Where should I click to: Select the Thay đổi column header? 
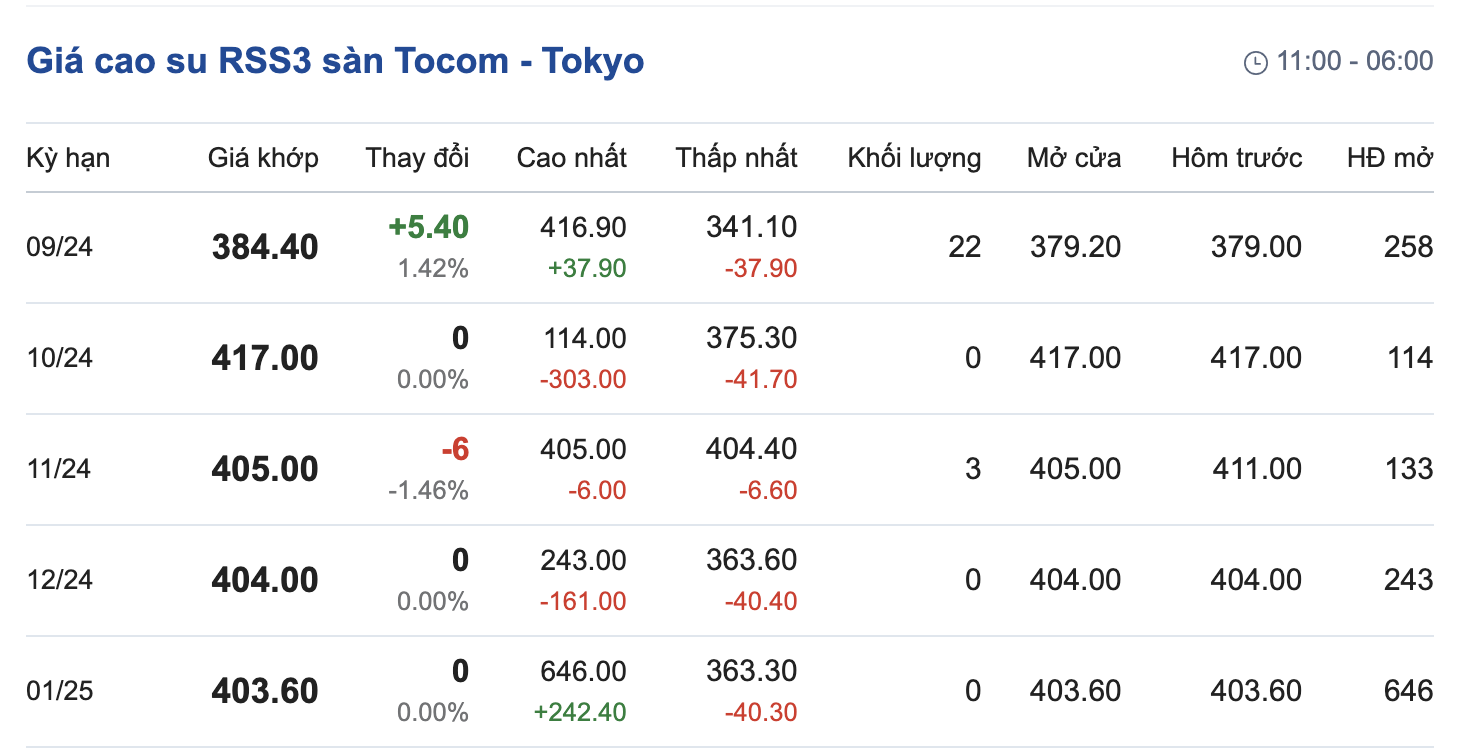[417, 158]
